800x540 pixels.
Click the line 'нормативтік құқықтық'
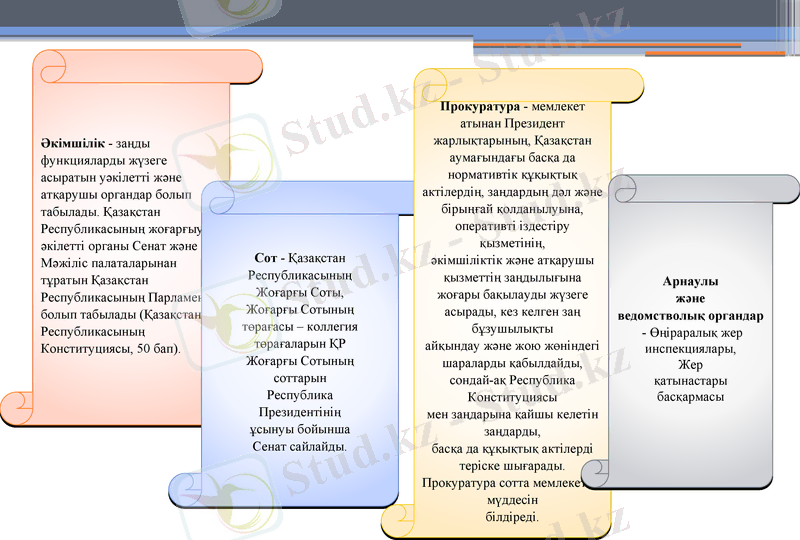(512, 175)
